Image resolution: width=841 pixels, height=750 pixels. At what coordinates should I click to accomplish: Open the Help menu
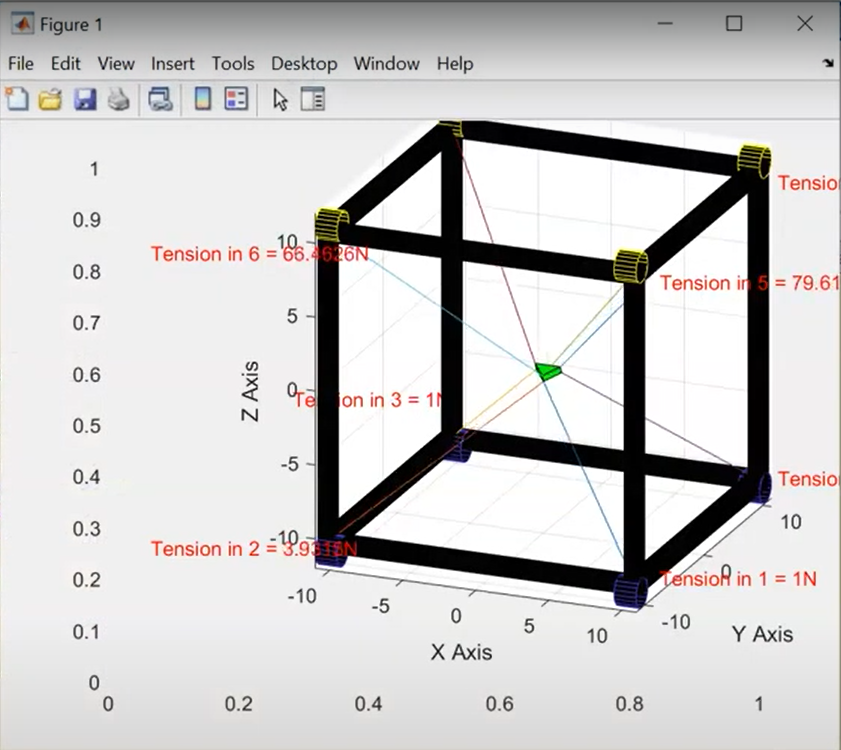455,64
